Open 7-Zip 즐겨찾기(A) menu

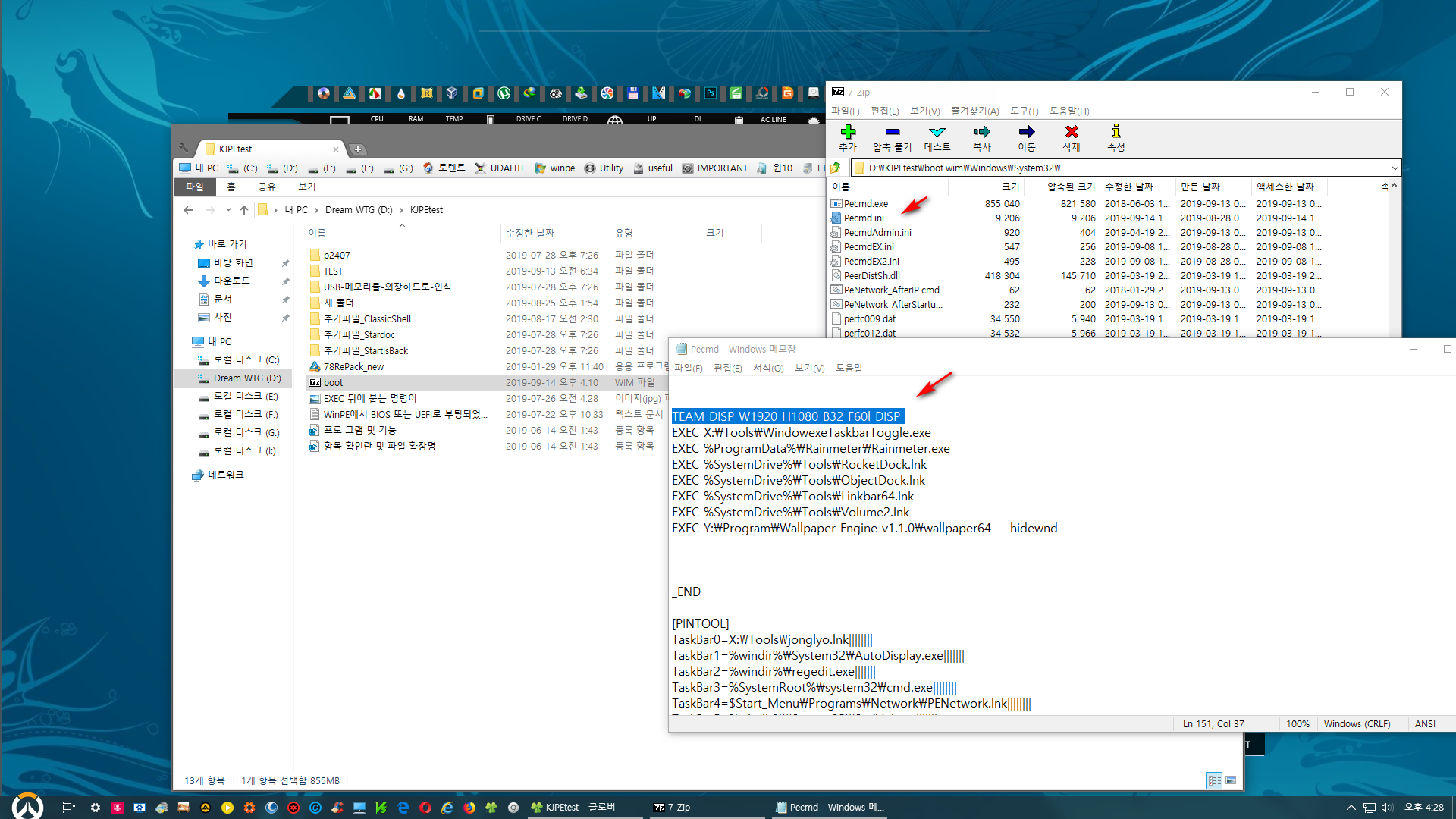974,111
